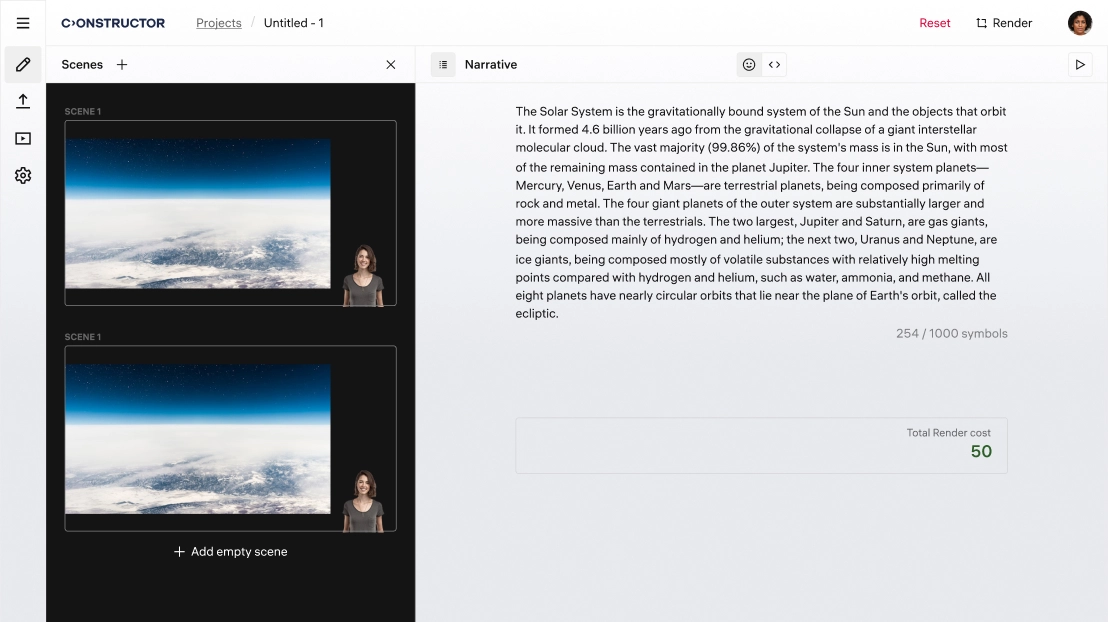Click the Render button
Viewport: 1108px width, 622px height.
pyautogui.click(x=1004, y=23)
